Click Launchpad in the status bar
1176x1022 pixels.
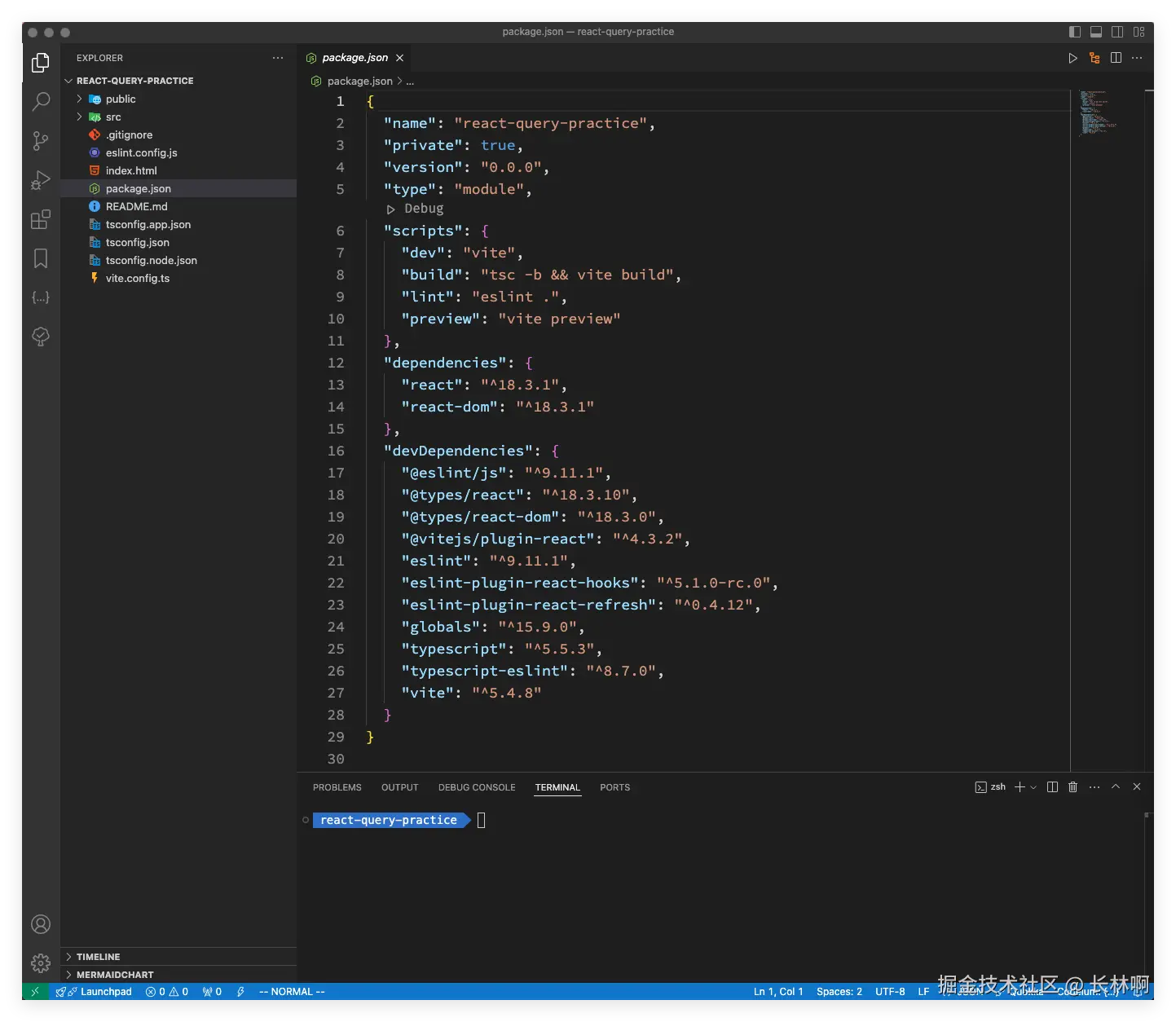105,992
